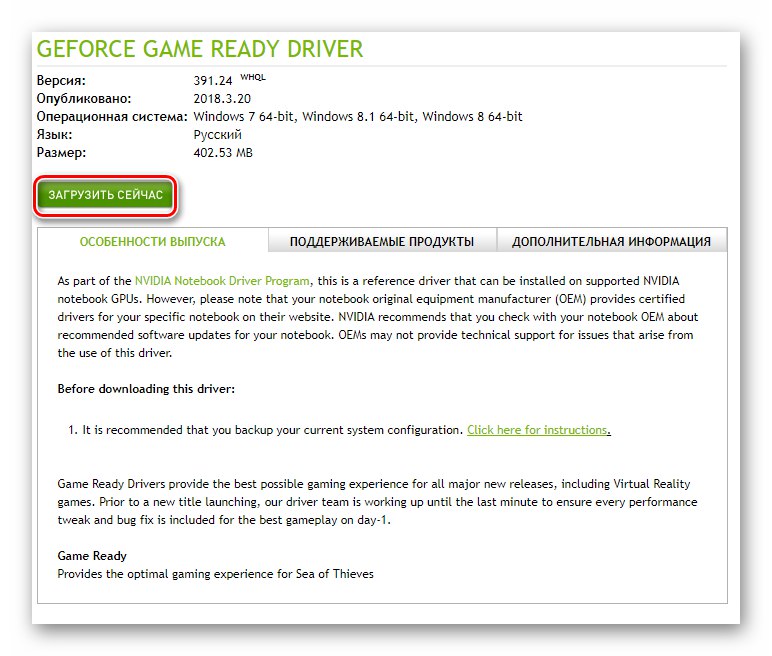Click the Размер field label

point(61,153)
